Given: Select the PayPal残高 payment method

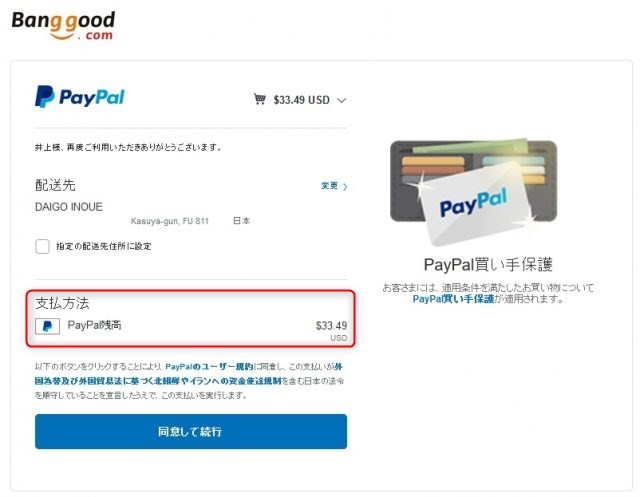Looking at the screenshot, I should coord(191,326).
